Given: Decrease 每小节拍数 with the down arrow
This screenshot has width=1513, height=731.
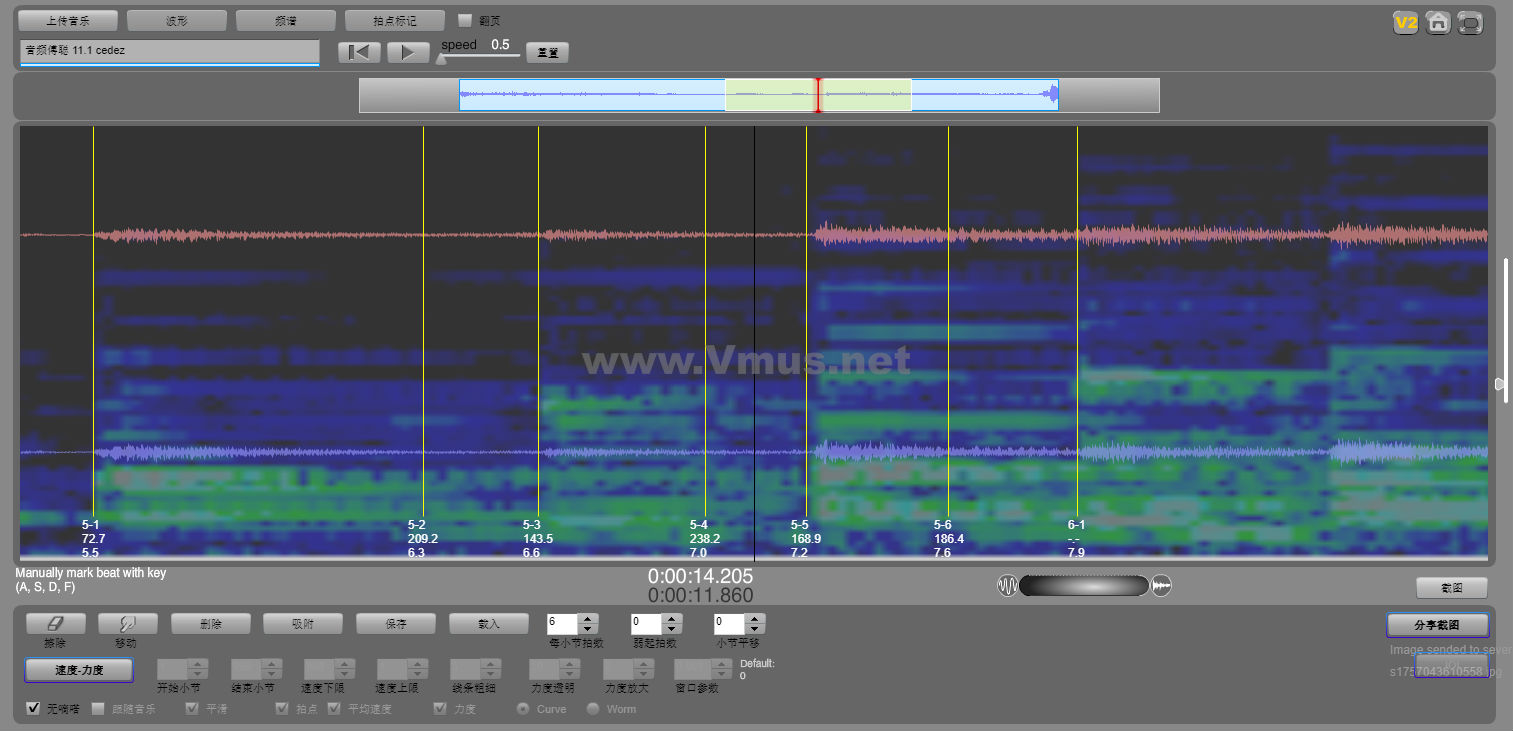Looking at the screenshot, I should coord(589,629).
